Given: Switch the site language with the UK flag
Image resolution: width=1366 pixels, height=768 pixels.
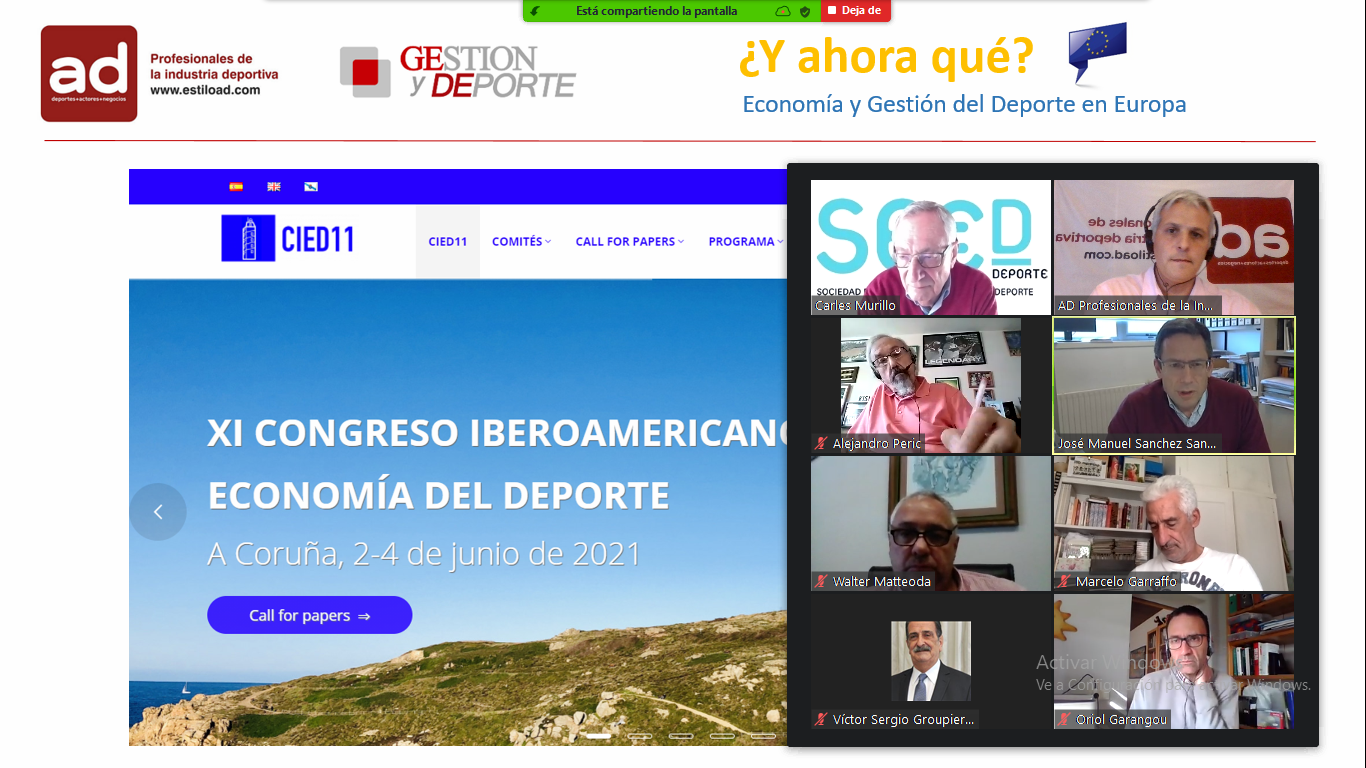Looking at the screenshot, I should point(274,186).
